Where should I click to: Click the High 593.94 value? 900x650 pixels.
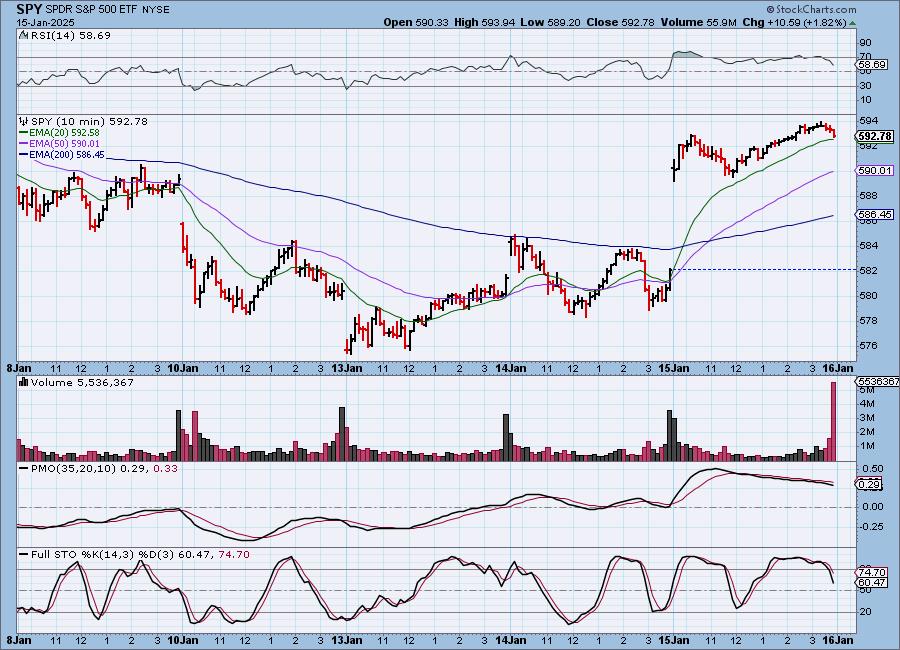[x=484, y=22]
